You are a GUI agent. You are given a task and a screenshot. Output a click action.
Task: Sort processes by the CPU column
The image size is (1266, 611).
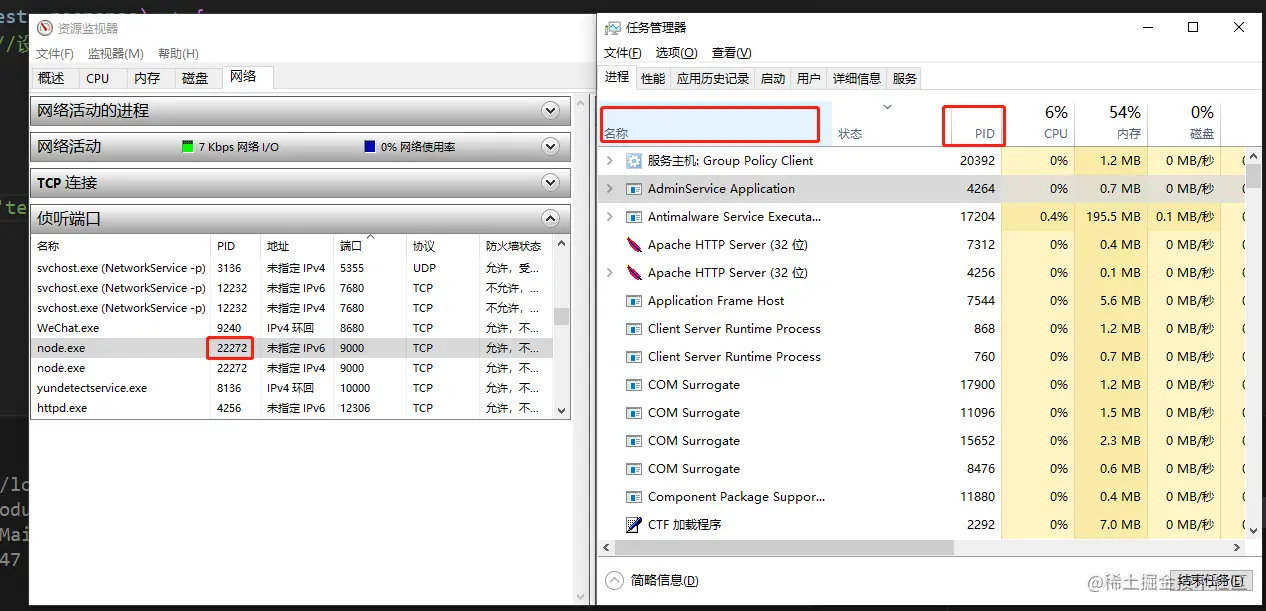[1037, 122]
